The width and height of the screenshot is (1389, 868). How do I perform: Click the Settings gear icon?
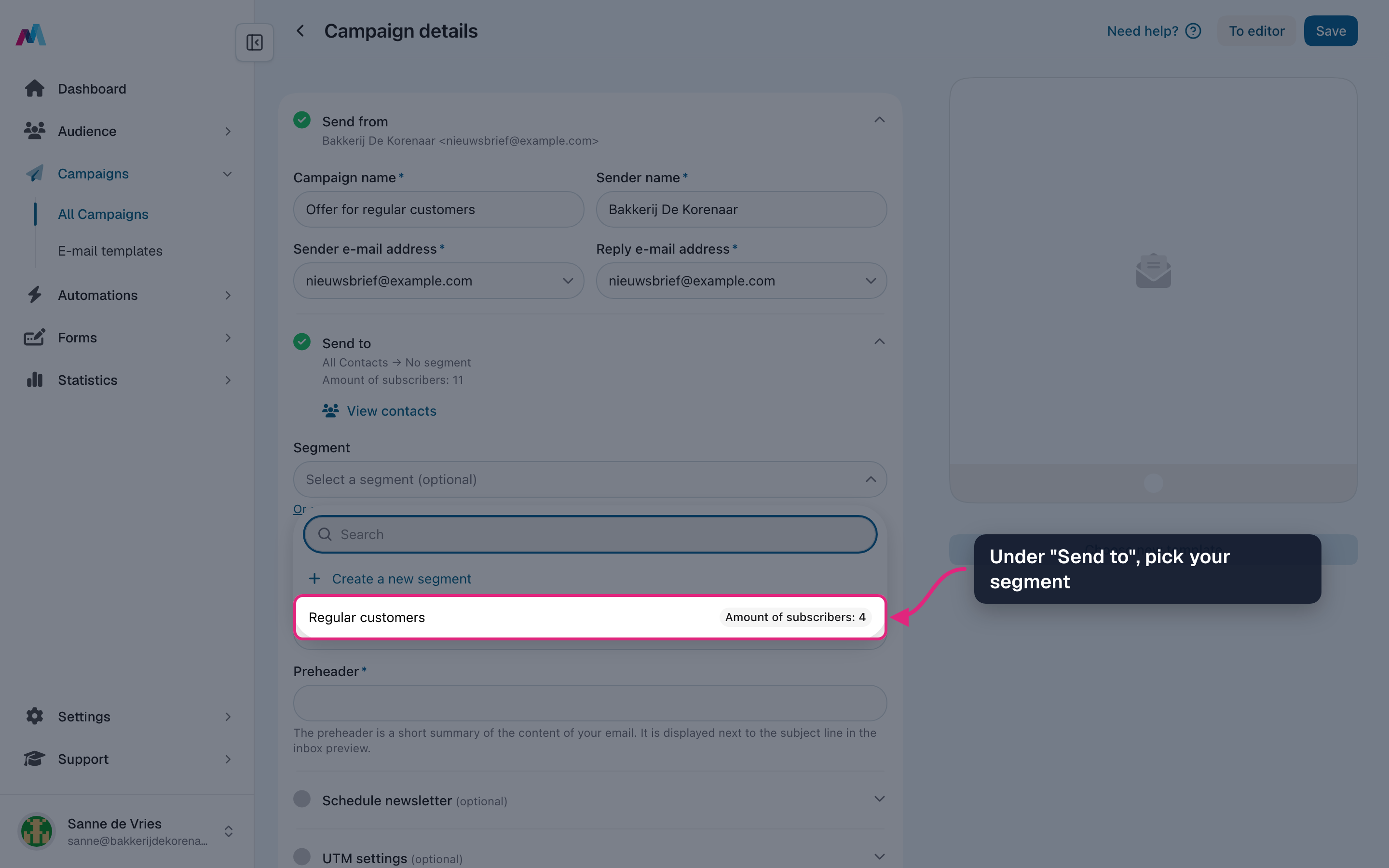pyautogui.click(x=34, y=716)
